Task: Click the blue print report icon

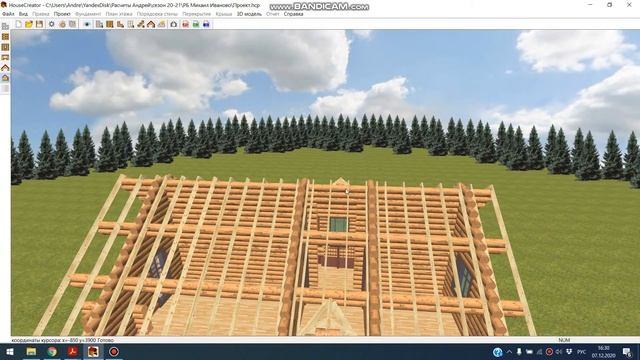Action: (x=206, y=24)
